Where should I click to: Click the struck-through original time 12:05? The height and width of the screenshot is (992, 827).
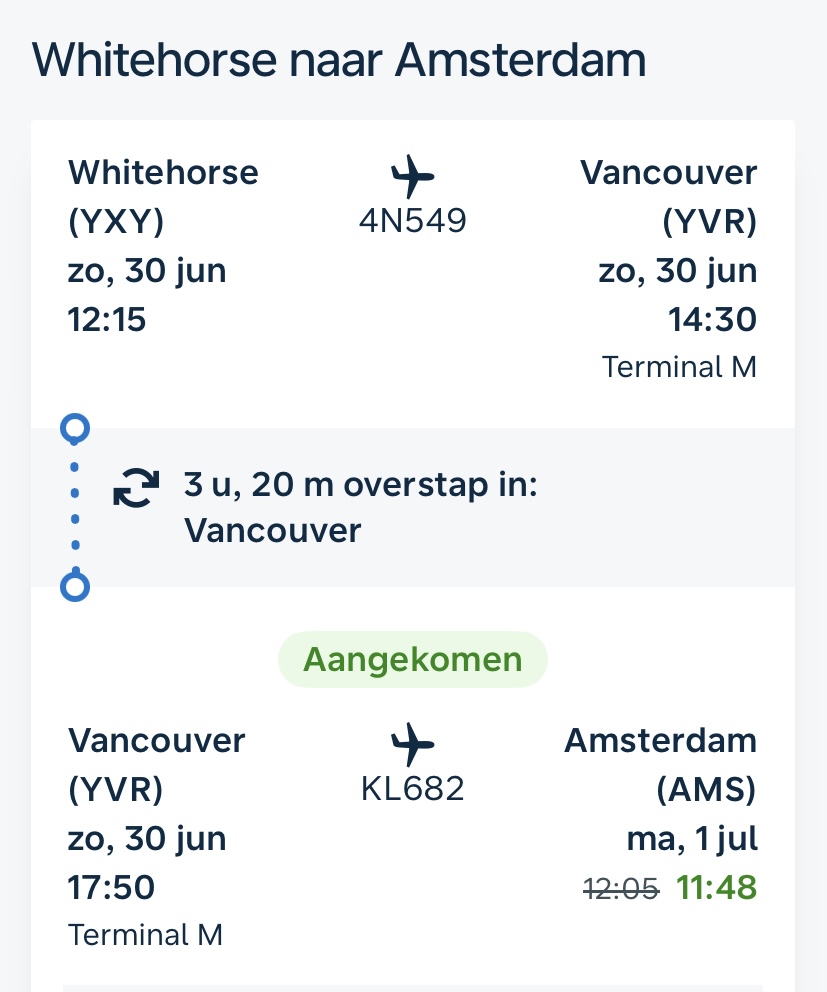(x=621, y=889)
